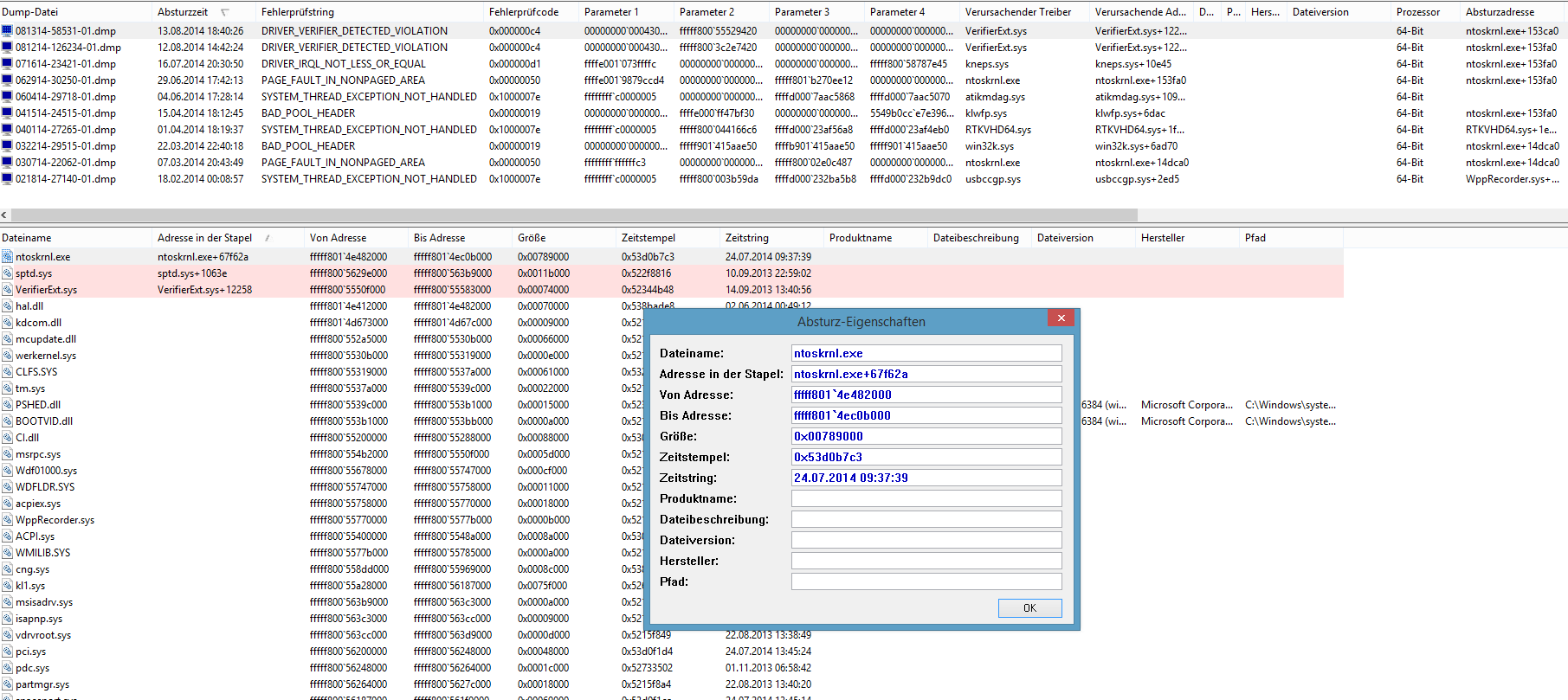Click the msrpc.sys module icon

point(7,453)
